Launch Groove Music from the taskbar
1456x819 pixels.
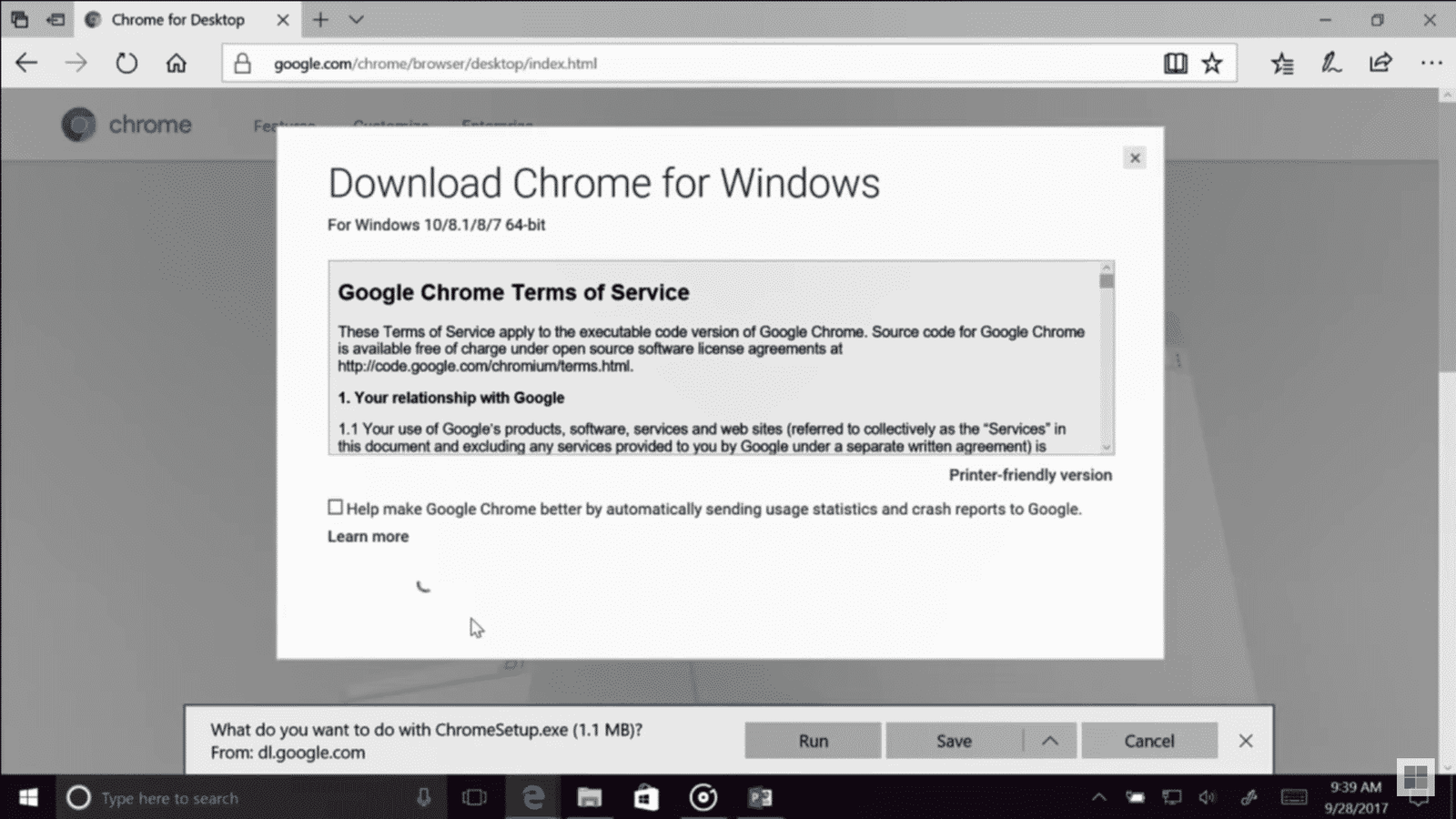(x=703, y=798)
